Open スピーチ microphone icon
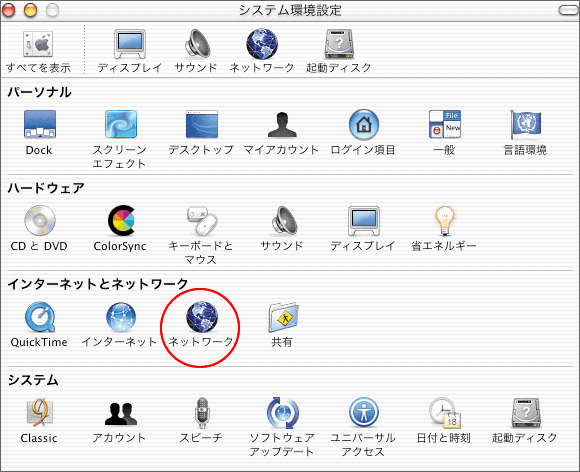Viewport: 580px width, 472px height. tap(202, 413)
